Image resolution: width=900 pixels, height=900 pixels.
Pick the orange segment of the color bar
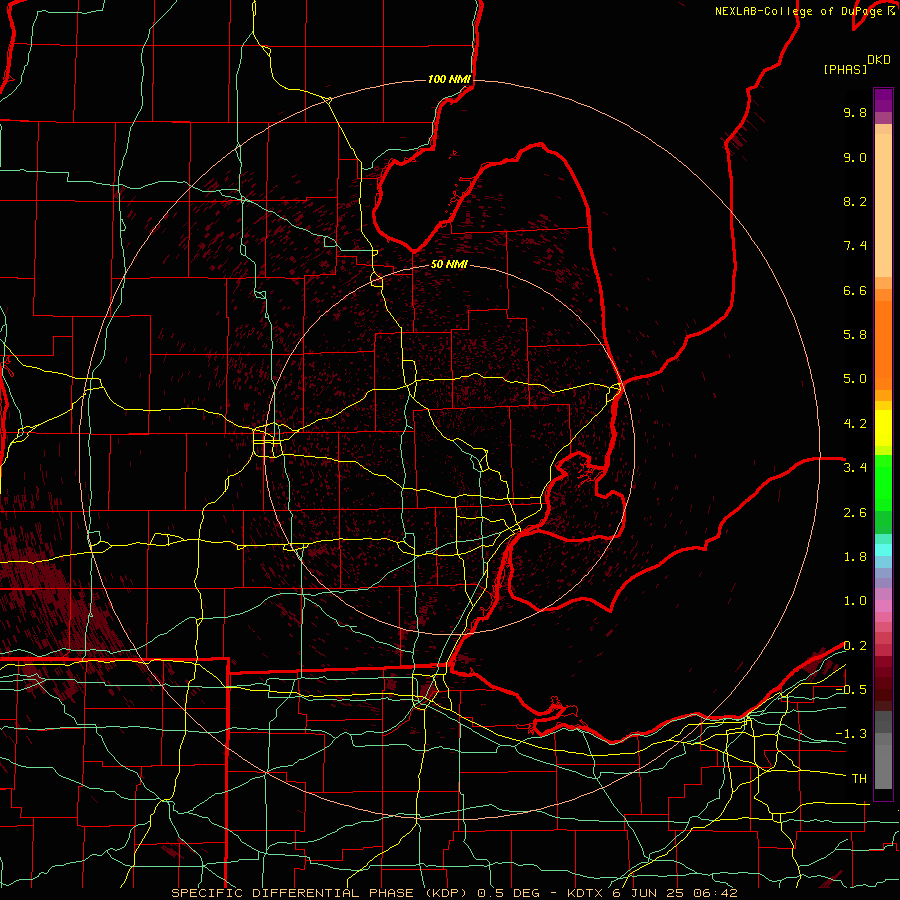(883, 345)
